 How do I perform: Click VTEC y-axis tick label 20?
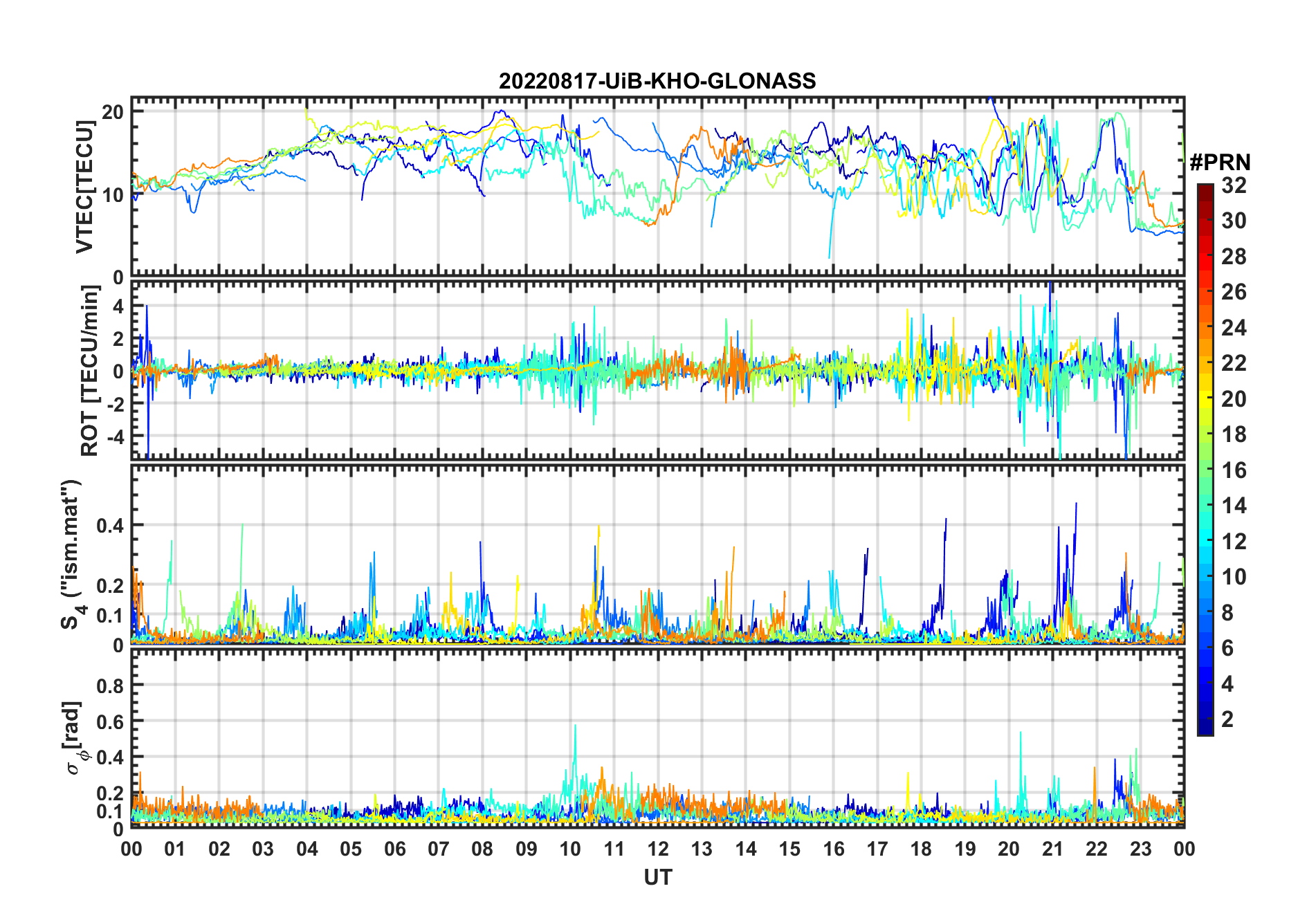tap(113, 111)
